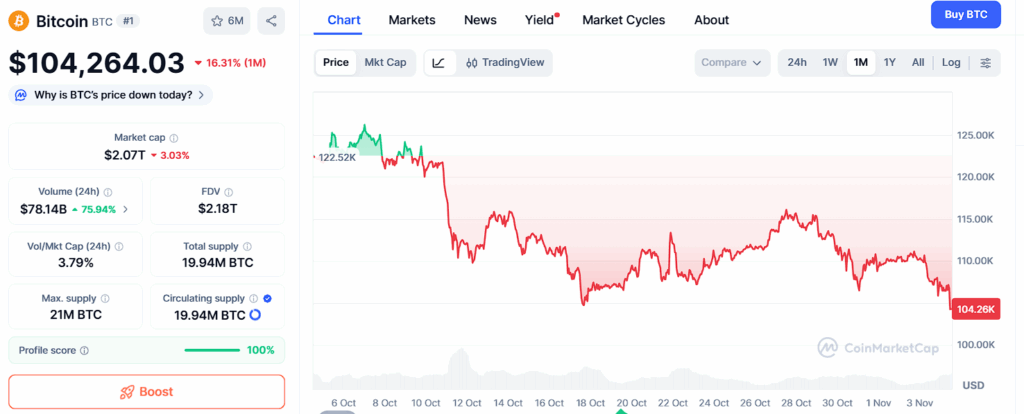Toggle chart to Mkt Cap view

(x=385, y=63)
